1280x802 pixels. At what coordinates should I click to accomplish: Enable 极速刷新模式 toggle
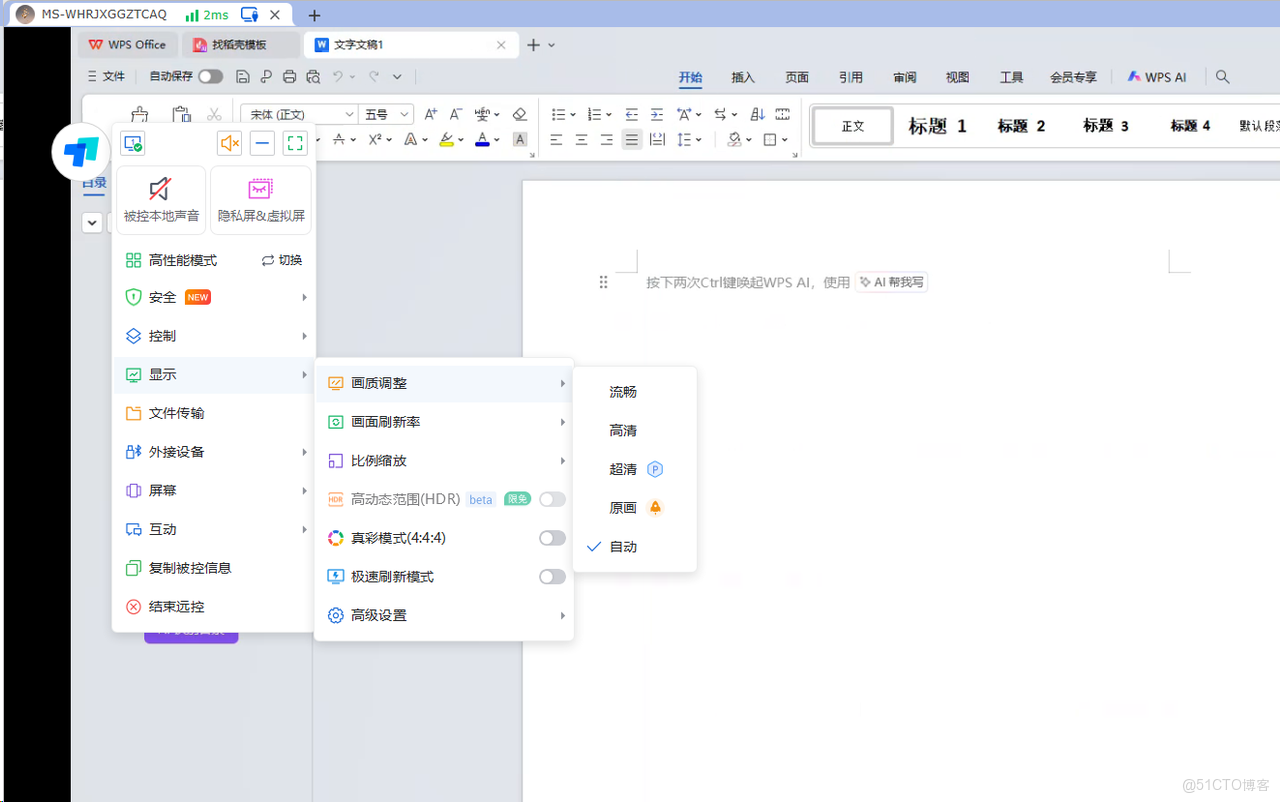click(552, 577)
